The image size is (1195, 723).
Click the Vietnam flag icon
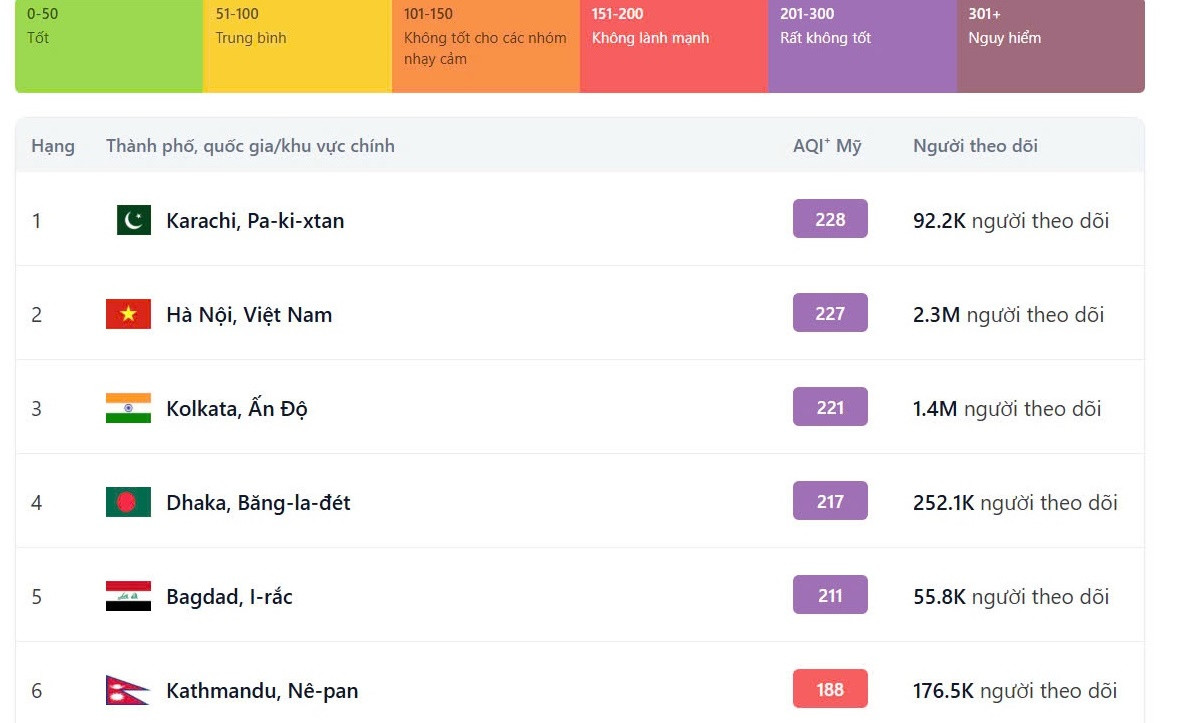tap(128, 314)
